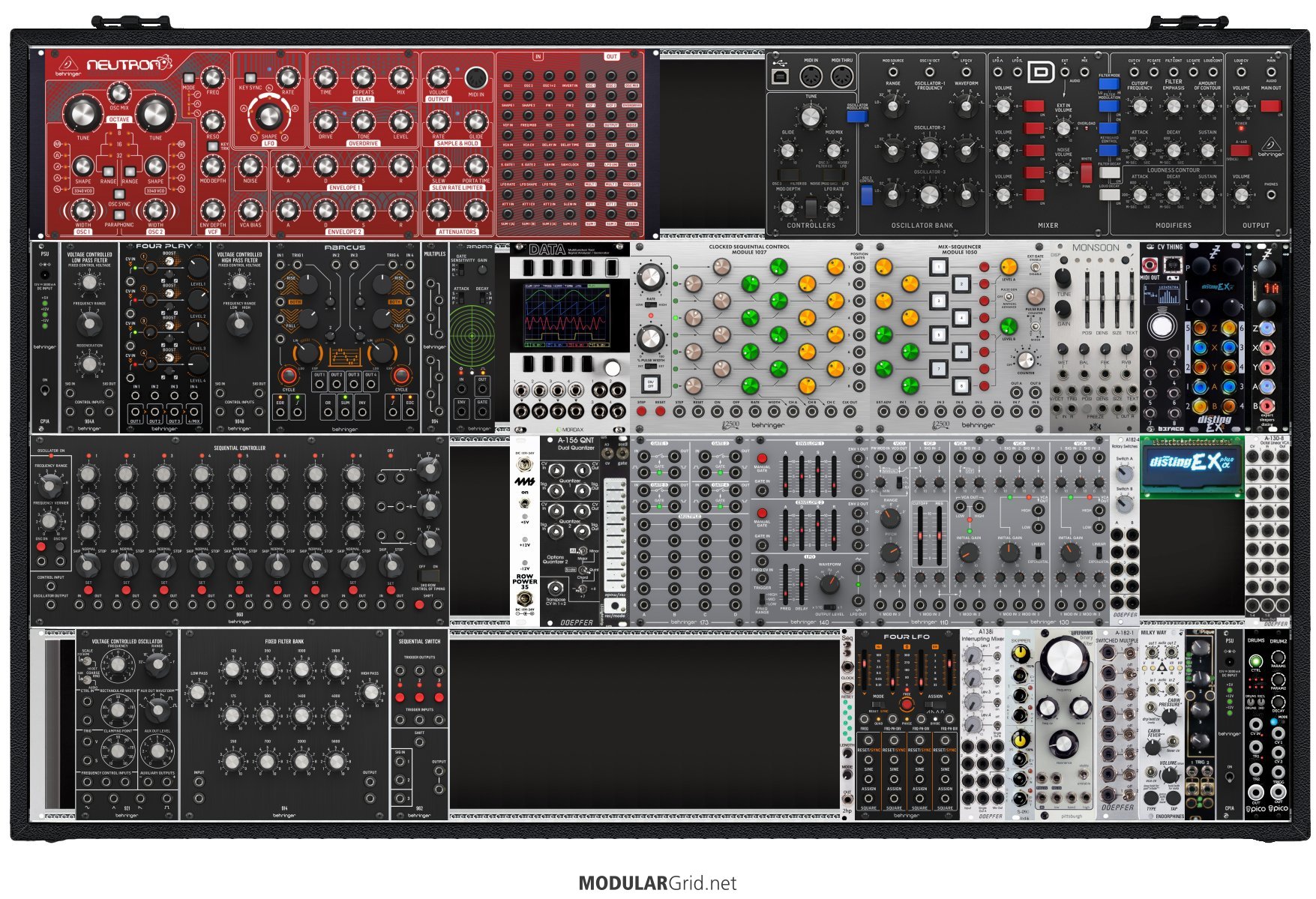
Task: Click the LOUD CV jack in Model D output section
Action: (1241, 72)
